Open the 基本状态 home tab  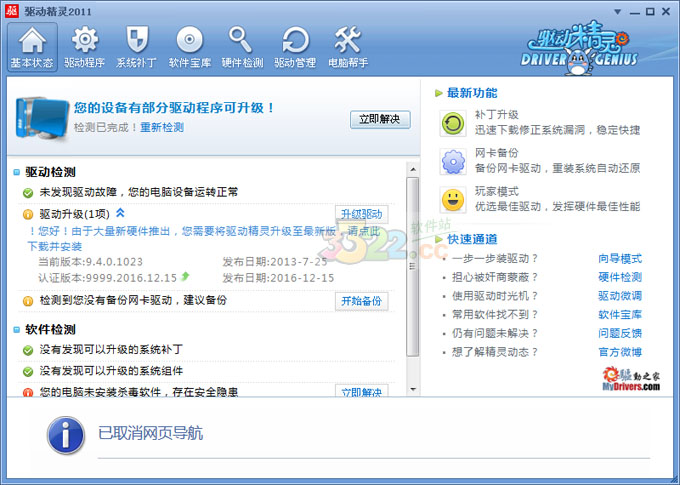(32, 47)
